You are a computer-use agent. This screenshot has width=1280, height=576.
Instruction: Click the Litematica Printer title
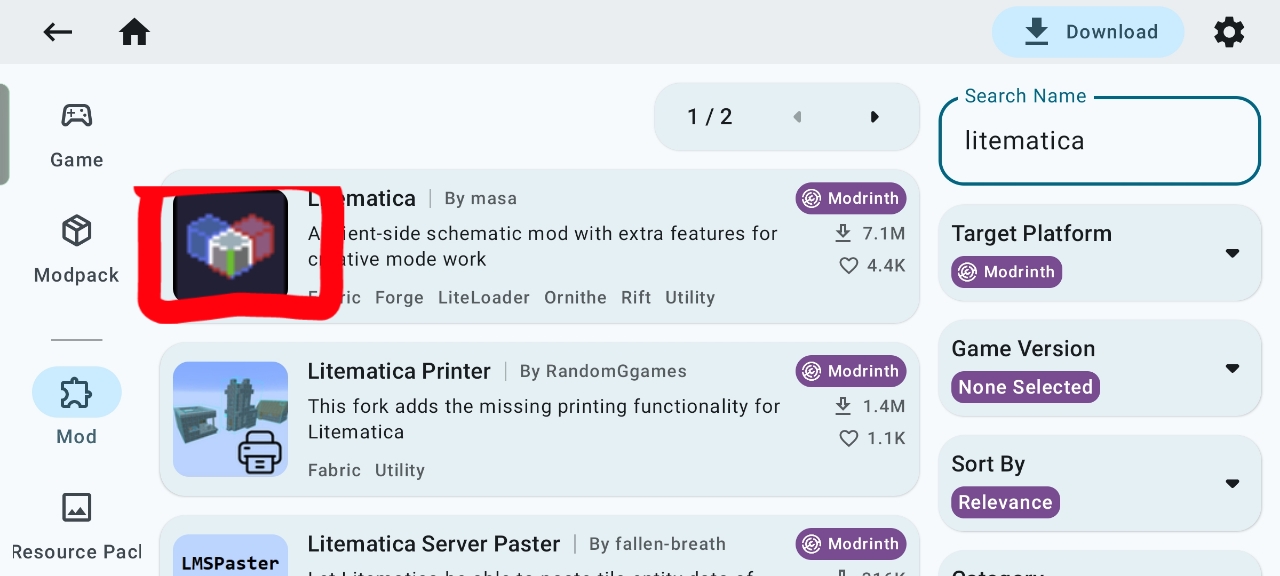399,371
